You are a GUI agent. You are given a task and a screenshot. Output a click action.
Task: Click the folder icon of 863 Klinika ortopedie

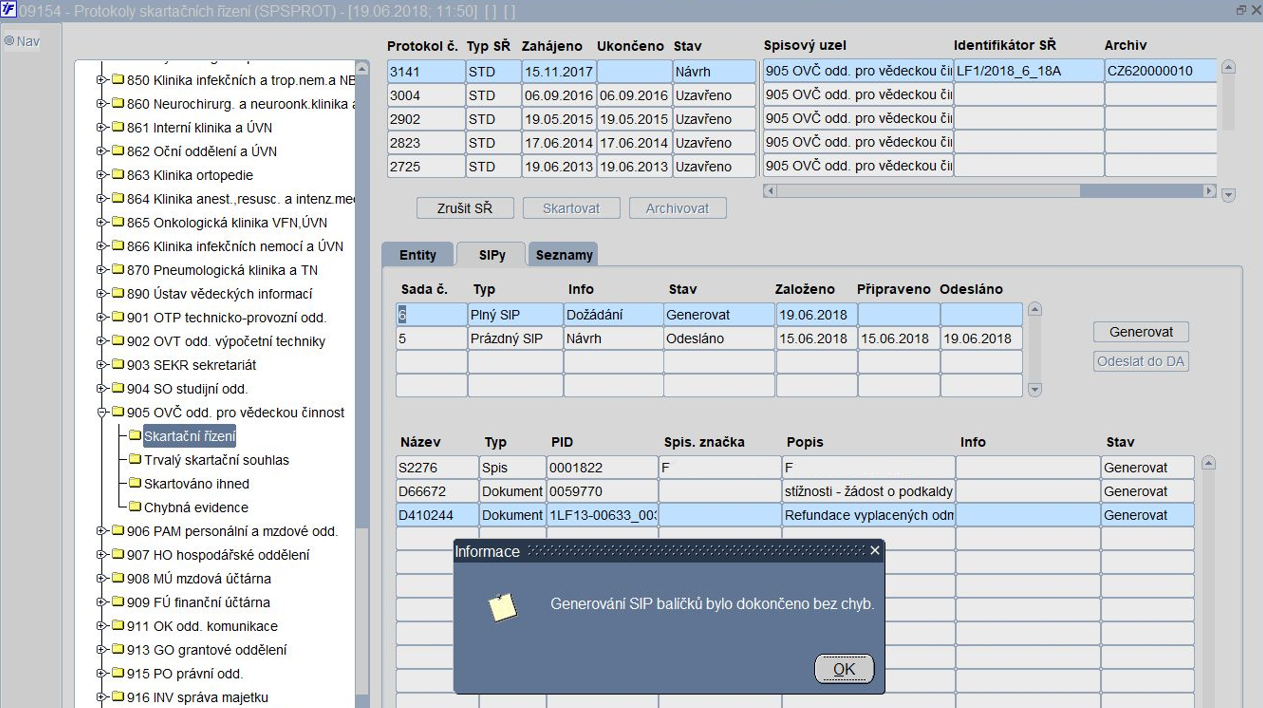[118, 175]
